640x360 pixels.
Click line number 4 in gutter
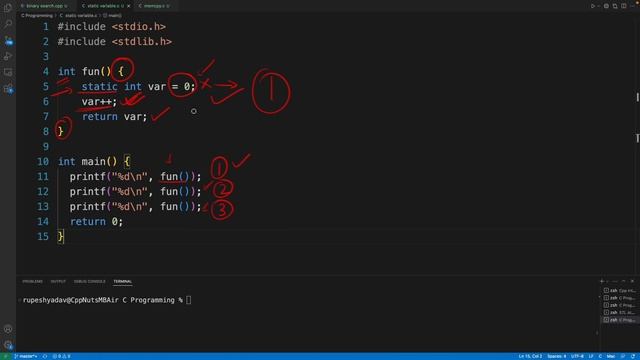pyautogui.click(x=45, y=72)
